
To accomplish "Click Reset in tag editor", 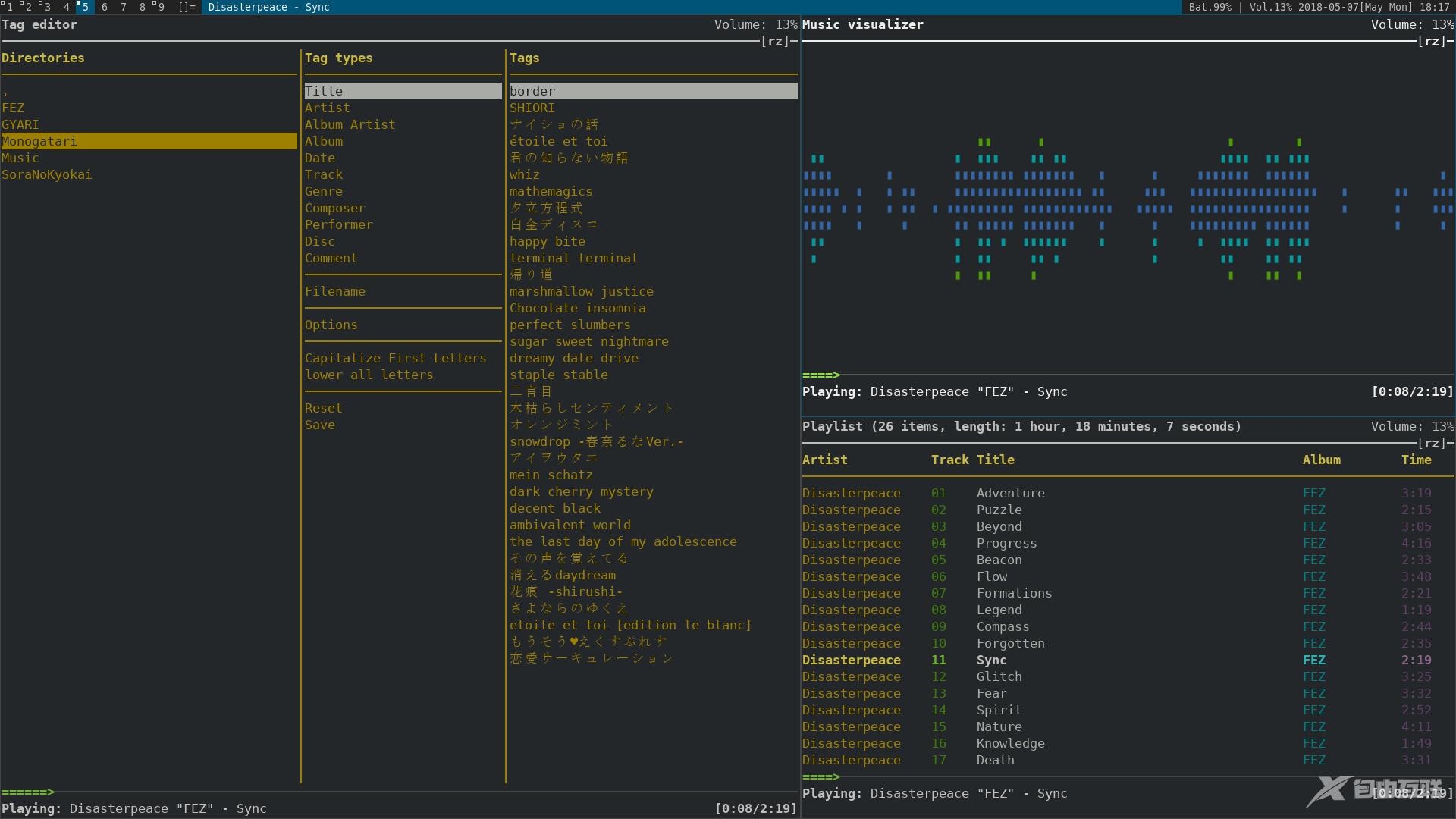I will click(403, 408).
